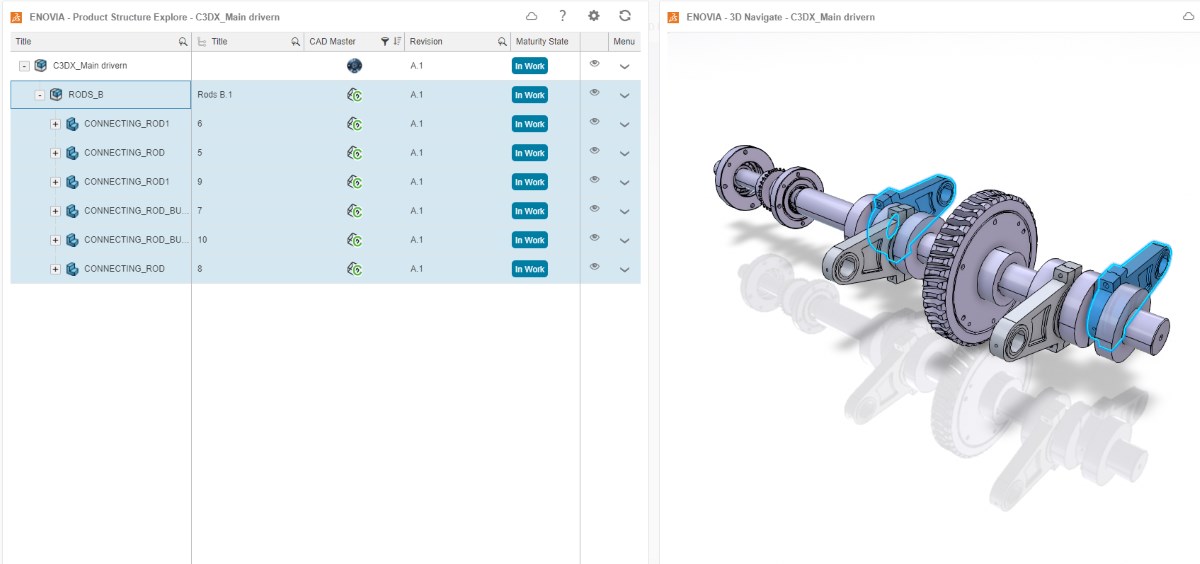Viewport: 1200px width, 564px height.
Task: Expand CONNECTING_ROD_BU... node in row titled 7
Action: (x=56, y=211)
